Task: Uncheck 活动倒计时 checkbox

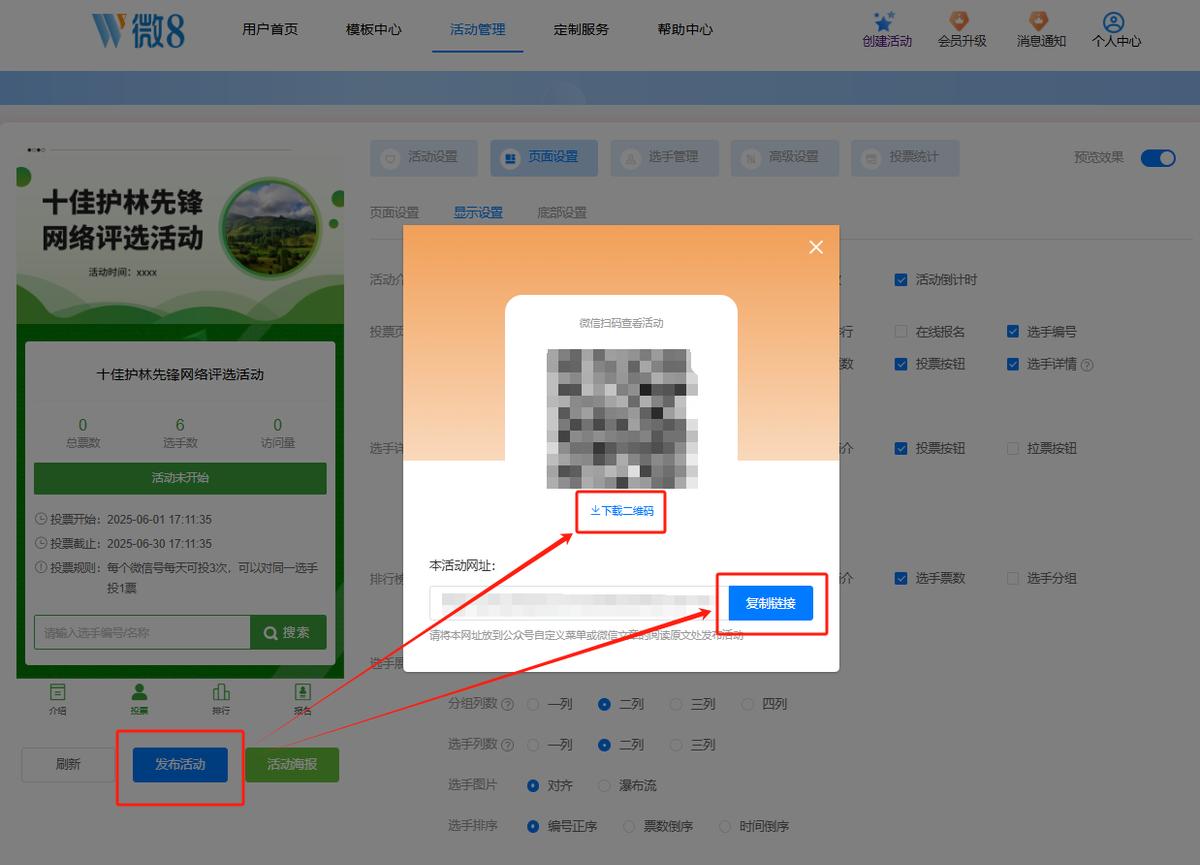Action: [x=901, y=280]
